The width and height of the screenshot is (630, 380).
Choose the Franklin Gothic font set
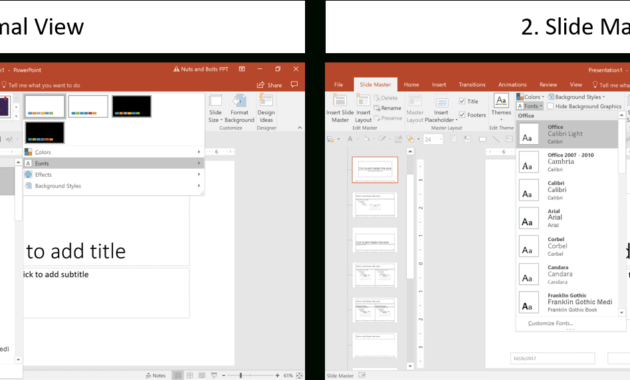click(x=567, y=302)
